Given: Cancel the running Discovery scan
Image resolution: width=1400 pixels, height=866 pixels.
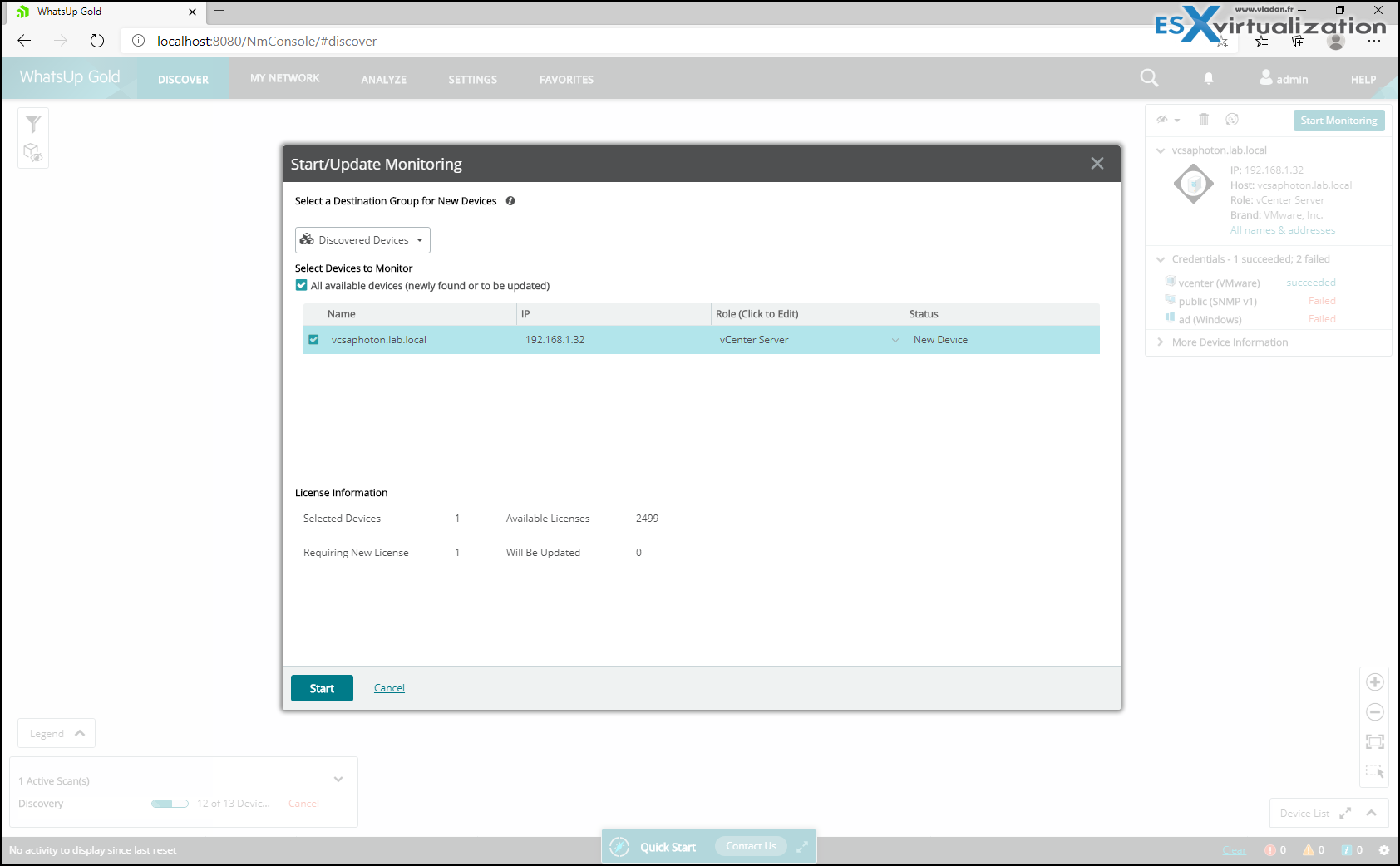Looking at the screenshot, I should tap(303, 804).
